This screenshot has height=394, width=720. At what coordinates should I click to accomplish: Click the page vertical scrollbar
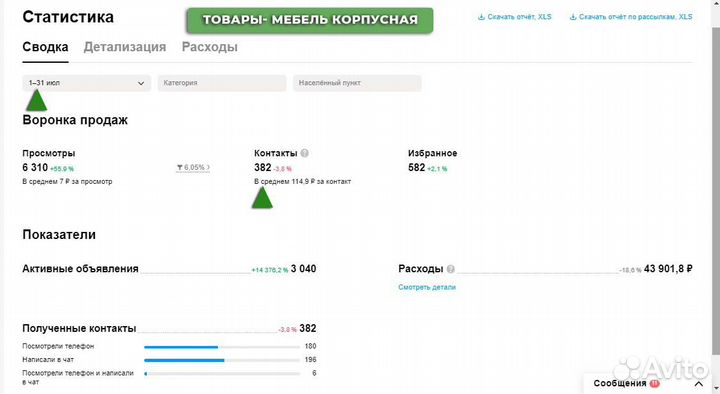(x=716, y=191)
